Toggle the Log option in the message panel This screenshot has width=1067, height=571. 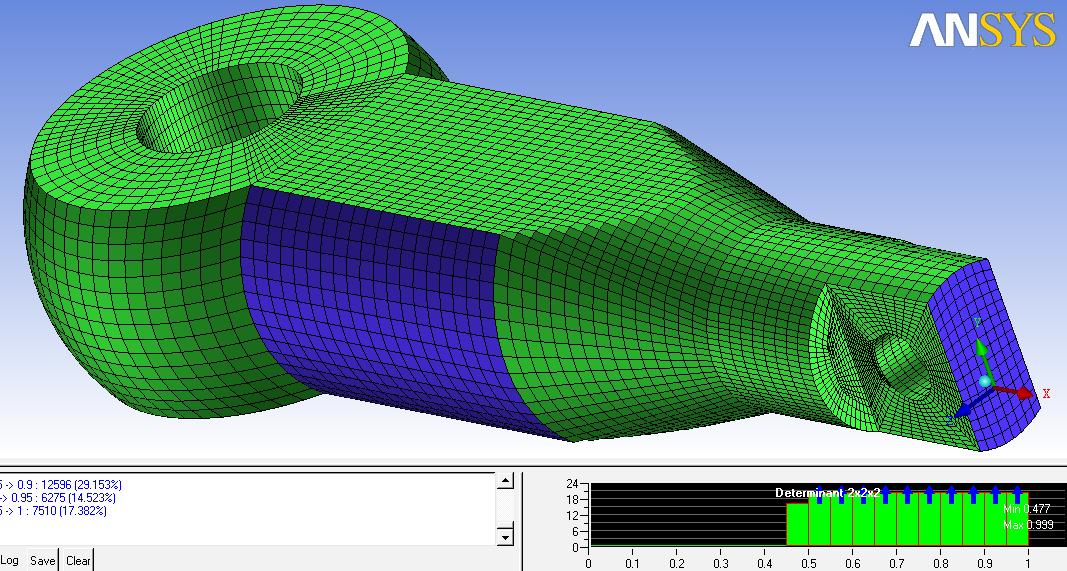click(9, 561)
